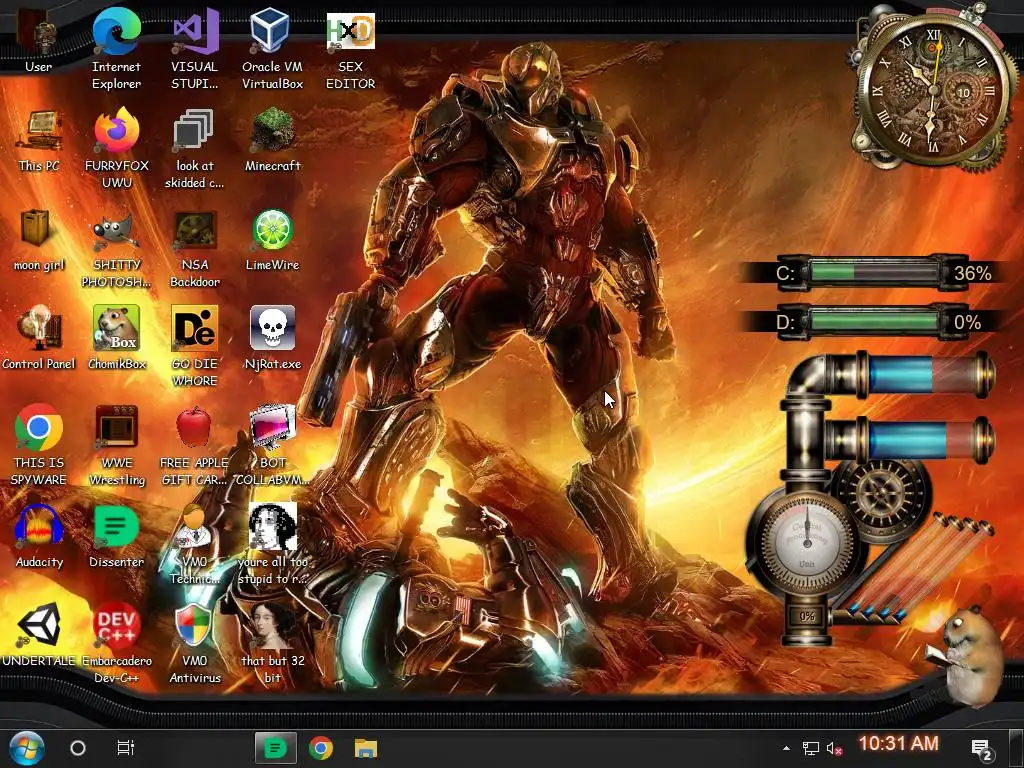Click the CPU gauge dial gadget
The image size is (1024, 768).
click(x=807, y=541)
